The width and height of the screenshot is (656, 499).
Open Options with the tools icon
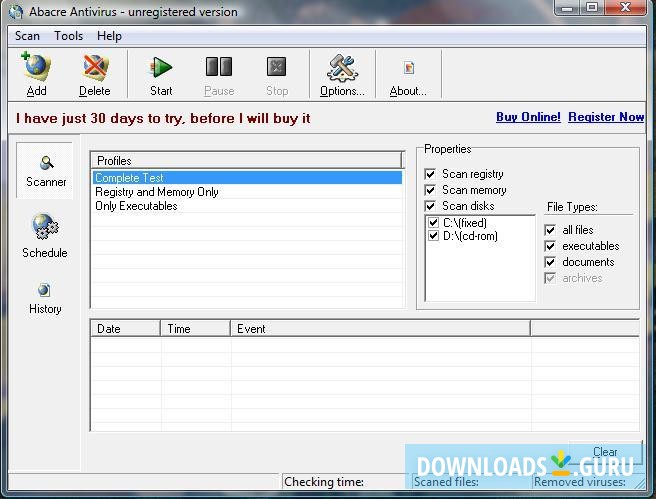click(342, 68)
